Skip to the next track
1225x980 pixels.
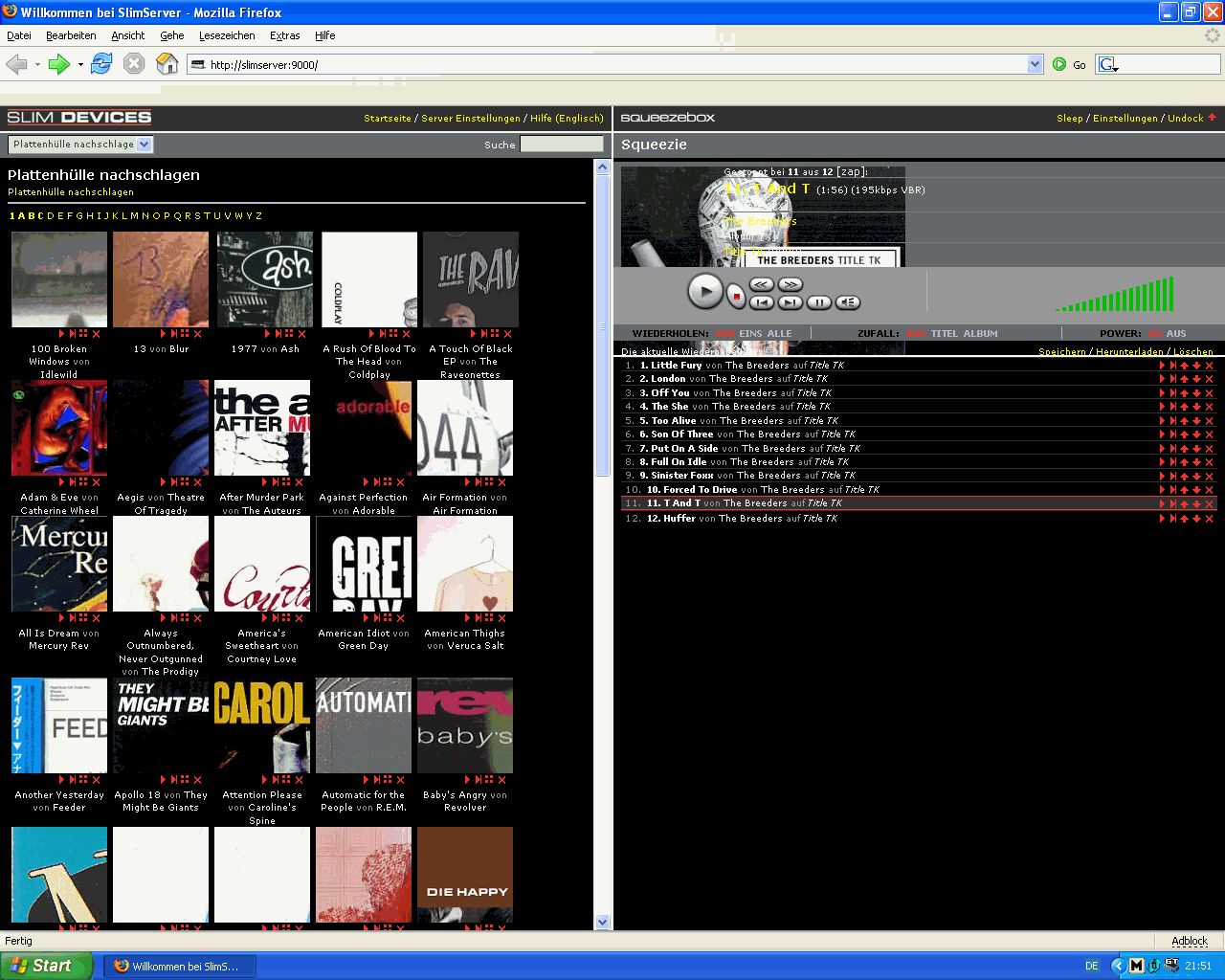click(791, 302)
